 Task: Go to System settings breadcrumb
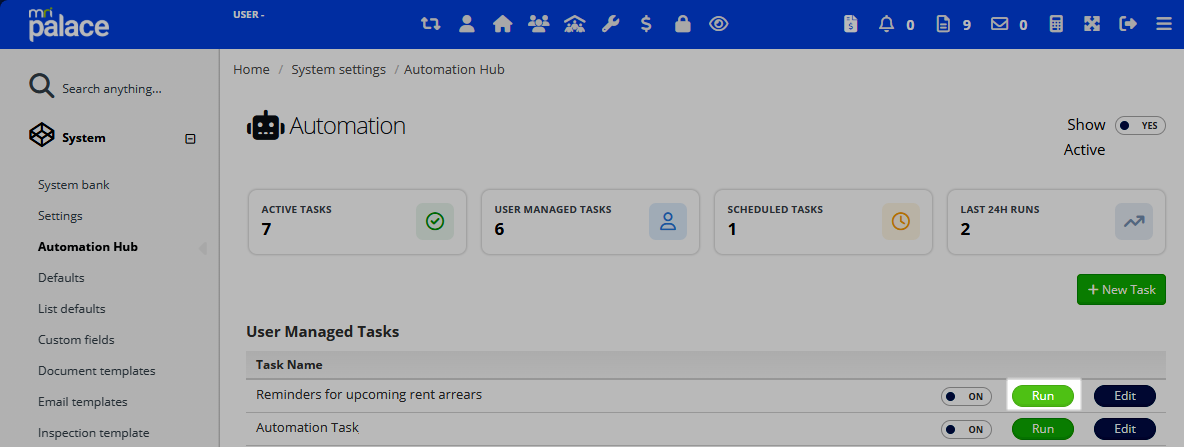tap(338, 69)
